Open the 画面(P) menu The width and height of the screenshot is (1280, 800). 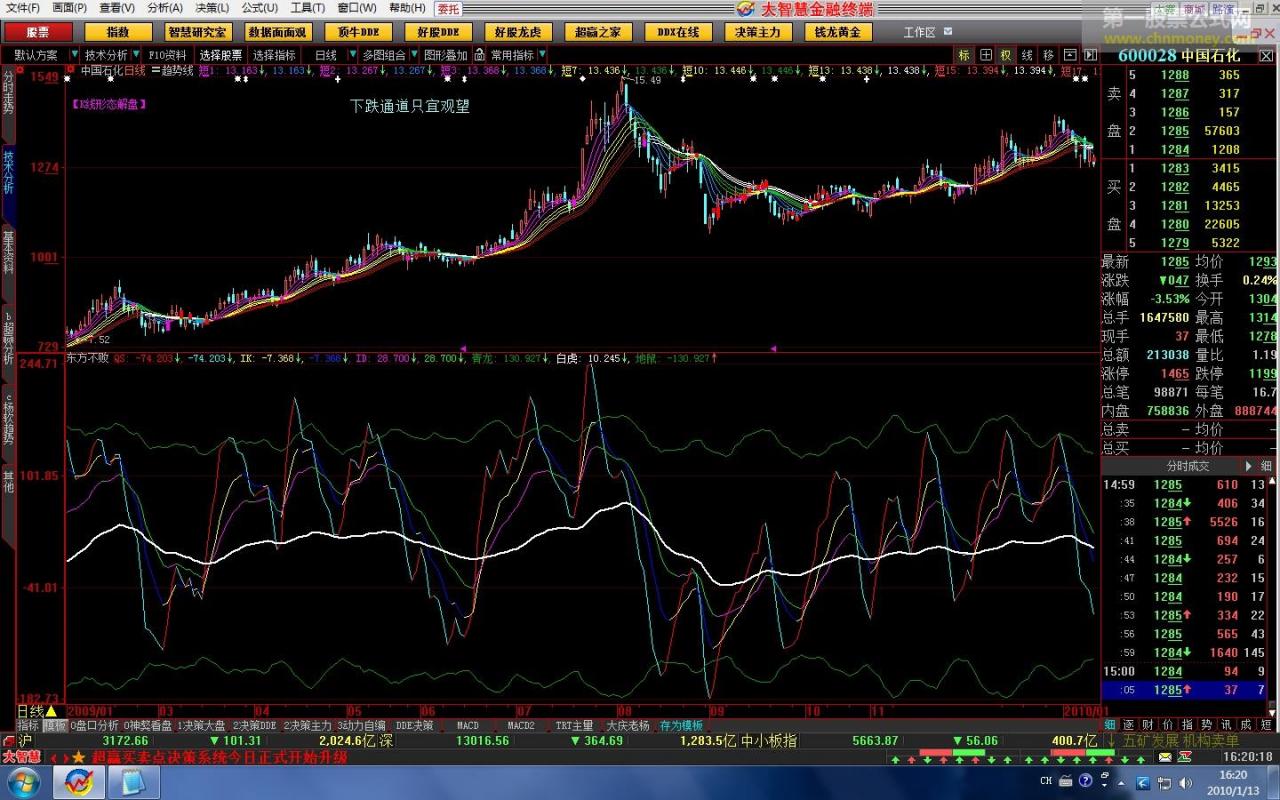(x=70, y=8)
